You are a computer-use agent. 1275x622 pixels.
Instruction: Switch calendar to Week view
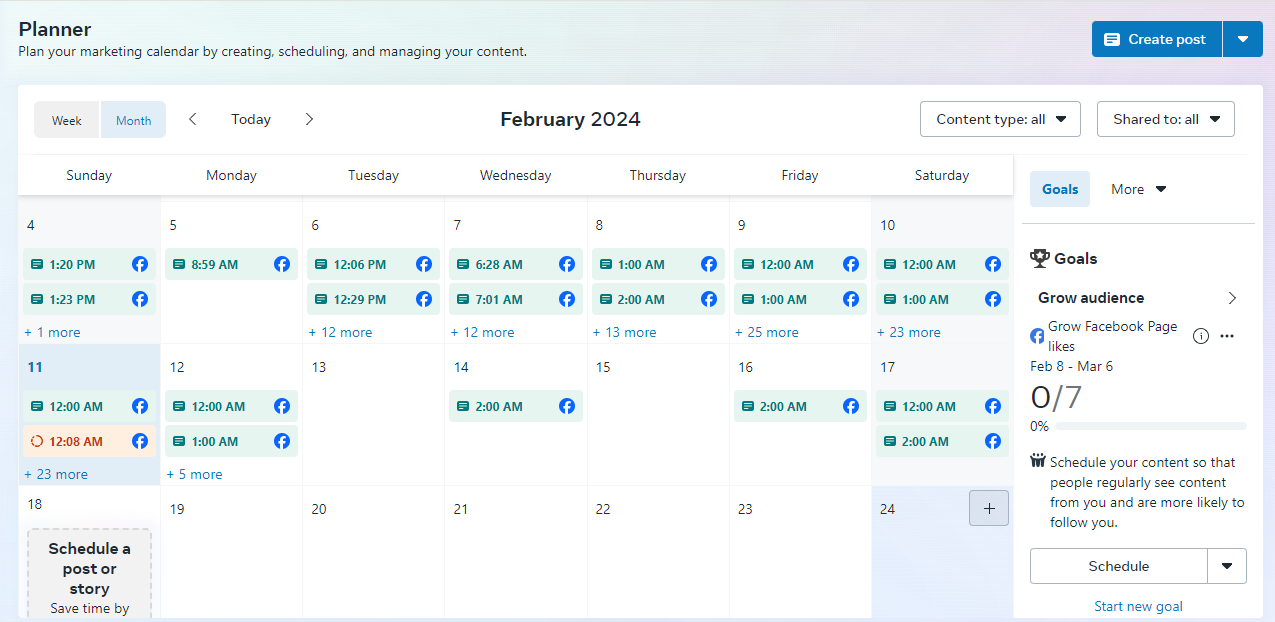pyautogui.click(x=67, y=120)
